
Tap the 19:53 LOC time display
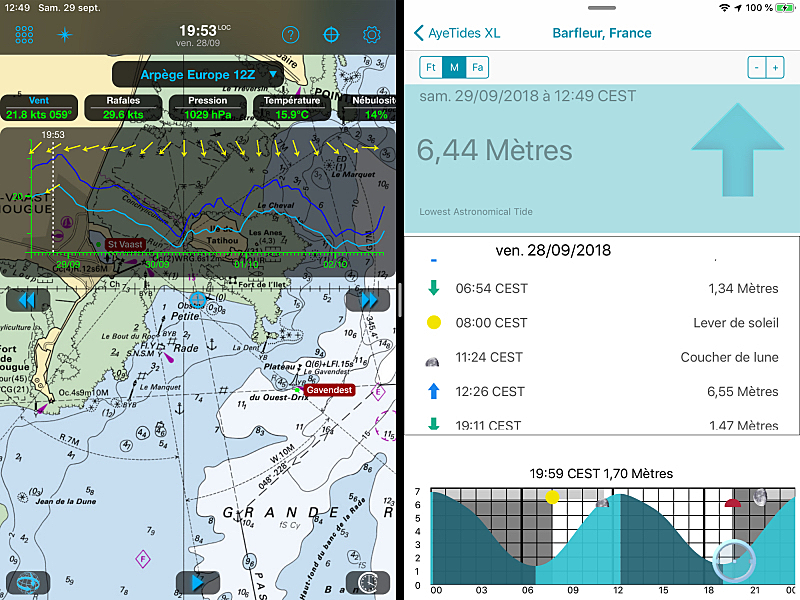point(205,31)
